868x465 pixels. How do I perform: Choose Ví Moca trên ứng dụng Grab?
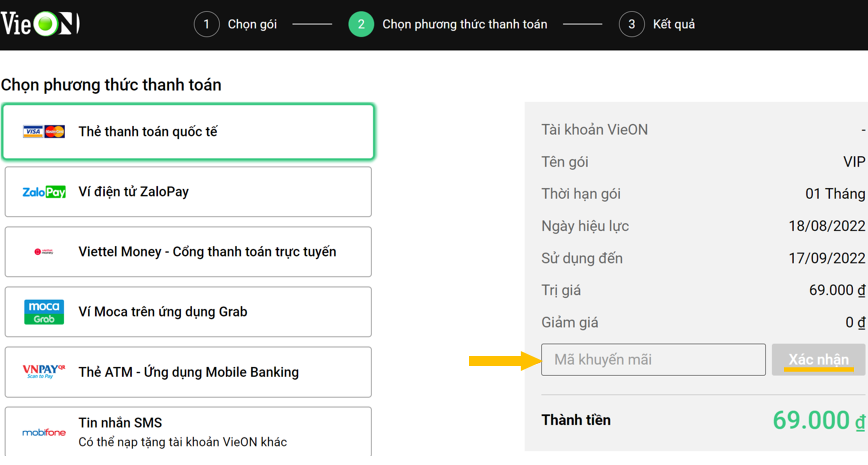click(x=188, y=312)
